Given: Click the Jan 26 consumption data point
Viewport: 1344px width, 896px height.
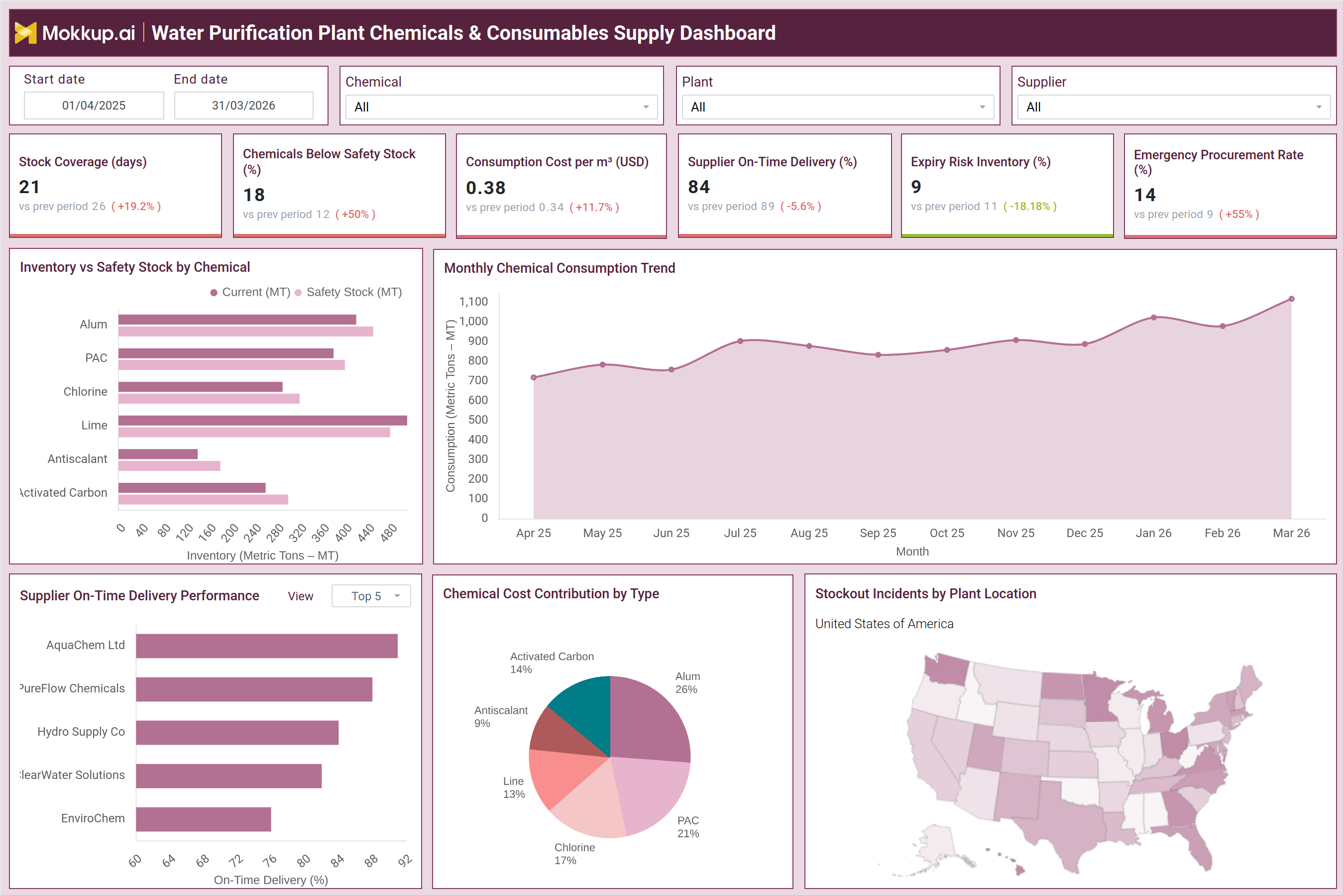Looking at the screenshot, I should coord(1154,317).
